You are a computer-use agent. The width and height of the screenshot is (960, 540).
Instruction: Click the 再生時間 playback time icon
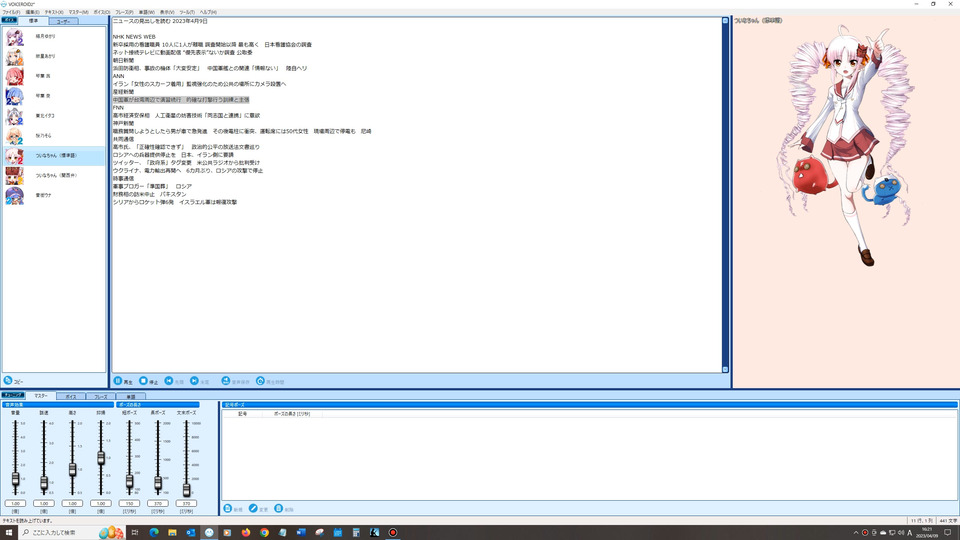click(260, 381)
